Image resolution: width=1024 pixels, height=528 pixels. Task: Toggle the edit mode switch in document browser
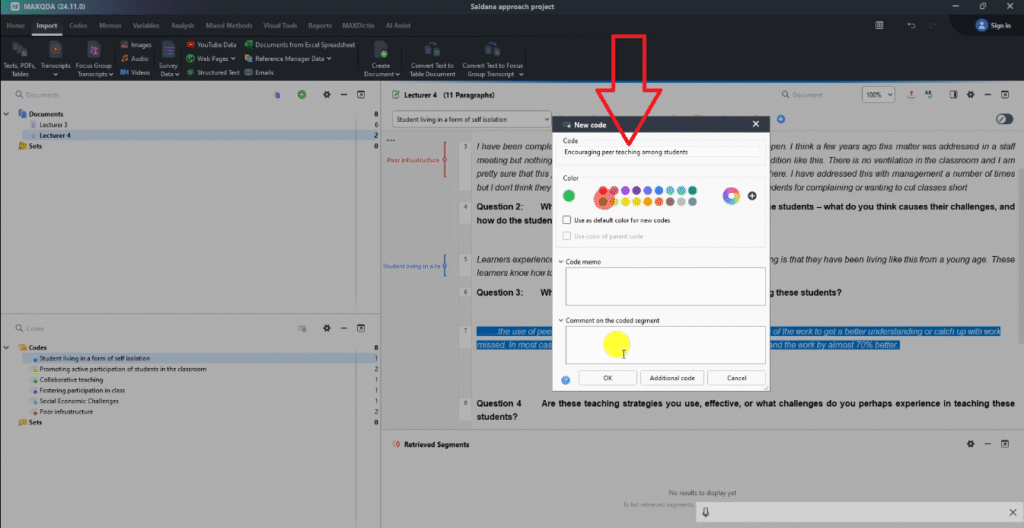[1004, 119]
